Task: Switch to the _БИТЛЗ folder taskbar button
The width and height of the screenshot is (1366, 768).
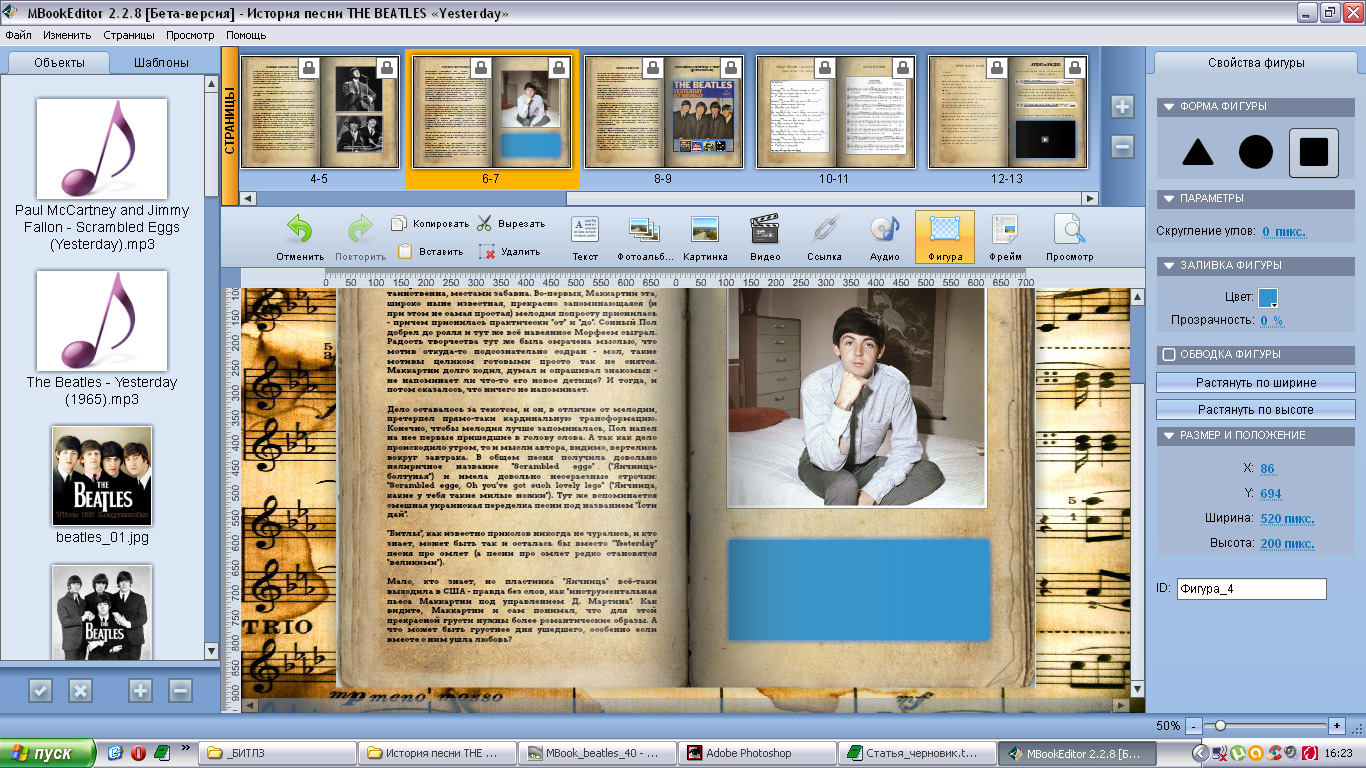Action: (x=276, y=753)
